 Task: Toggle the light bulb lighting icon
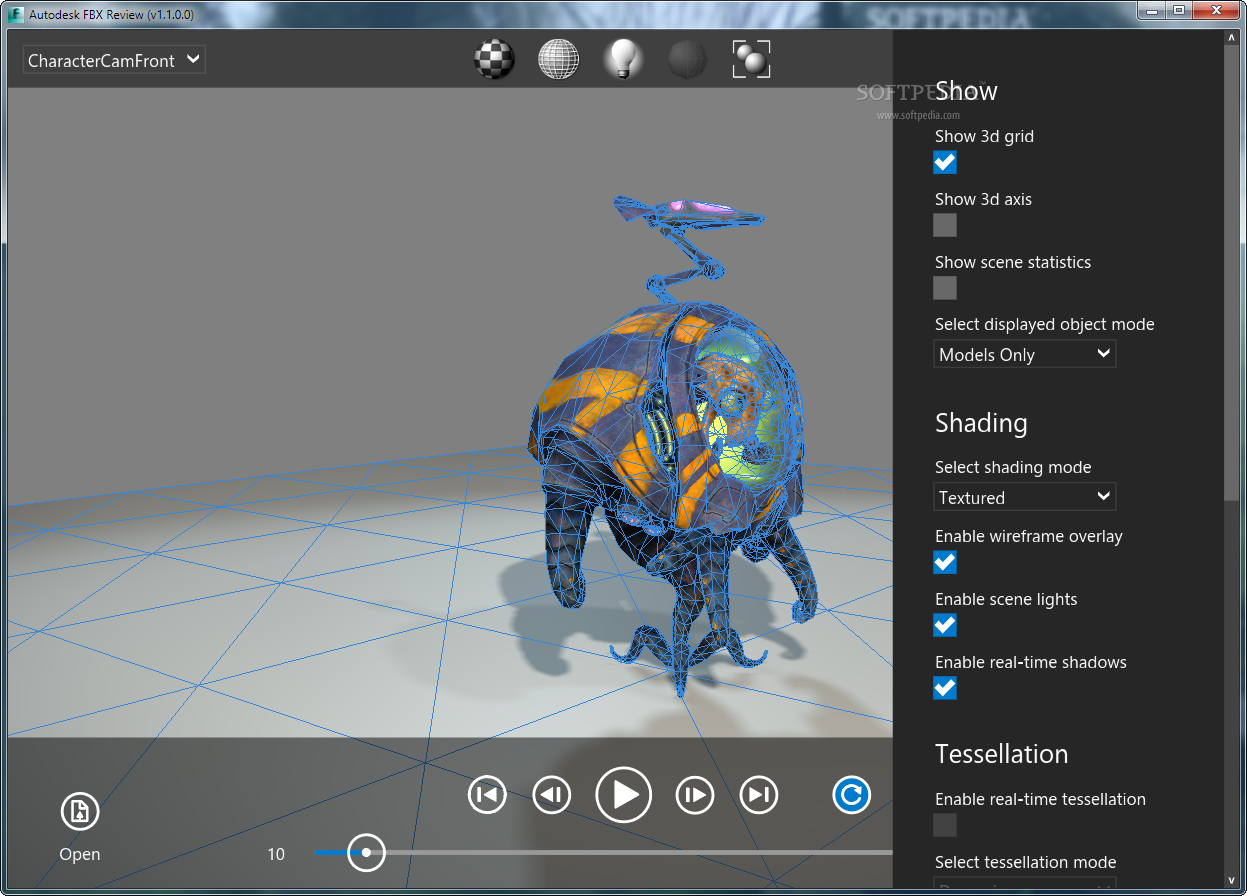coord(623,59)
